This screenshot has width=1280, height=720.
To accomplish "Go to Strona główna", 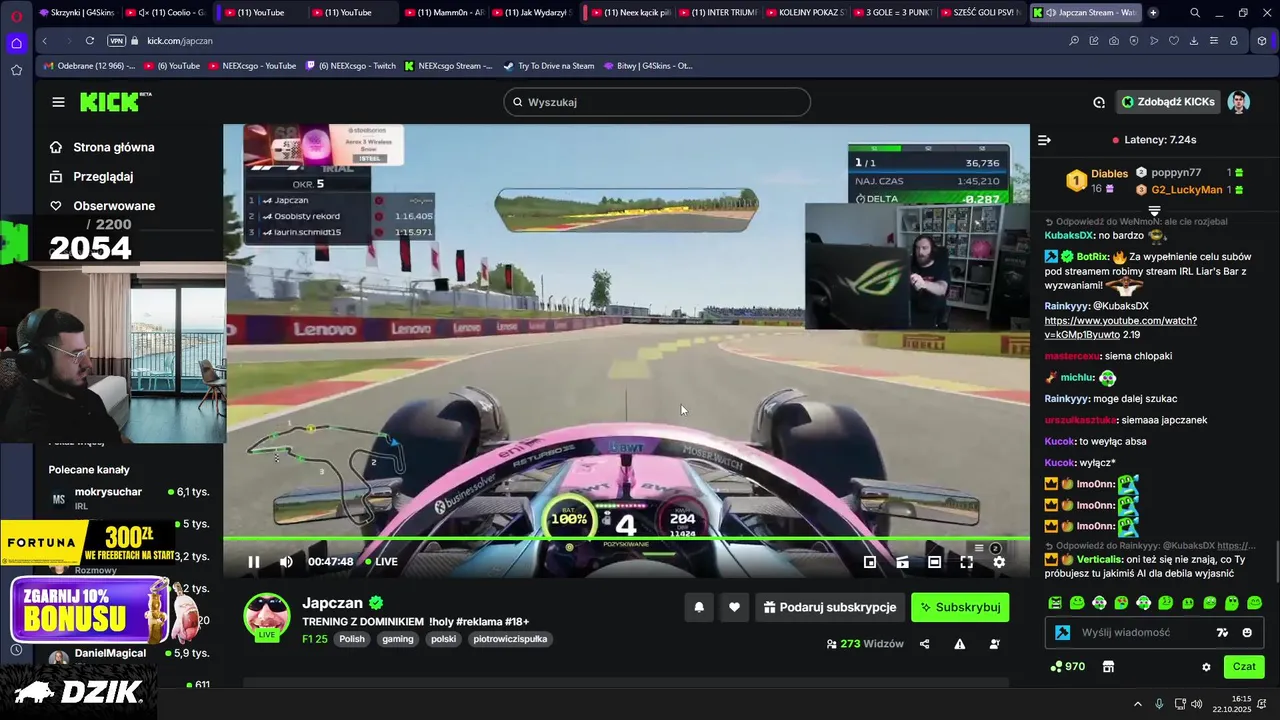I will [x=102, y=147].
